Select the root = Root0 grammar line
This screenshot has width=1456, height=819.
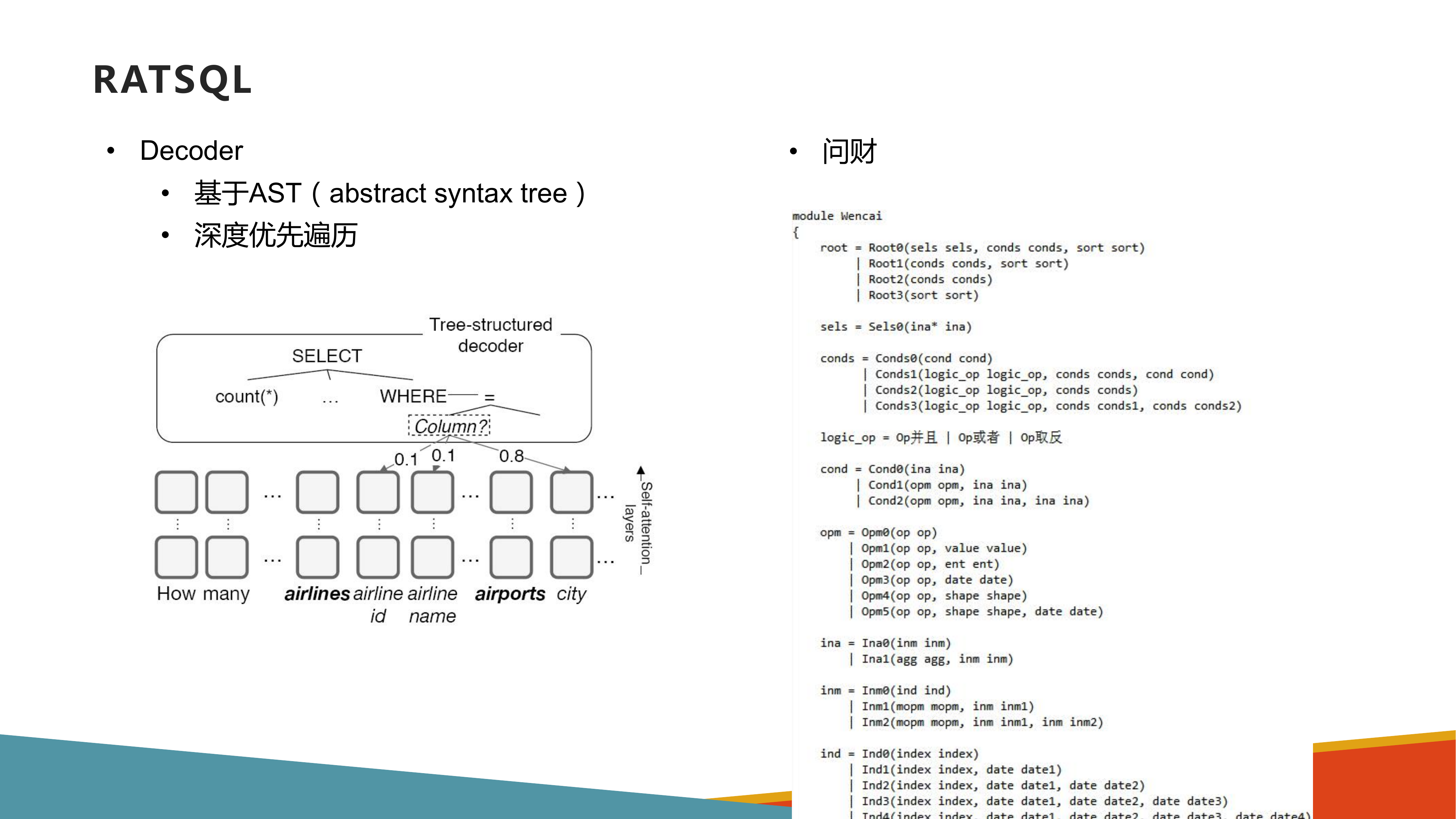pyautogui.click(x=982, y=248)
